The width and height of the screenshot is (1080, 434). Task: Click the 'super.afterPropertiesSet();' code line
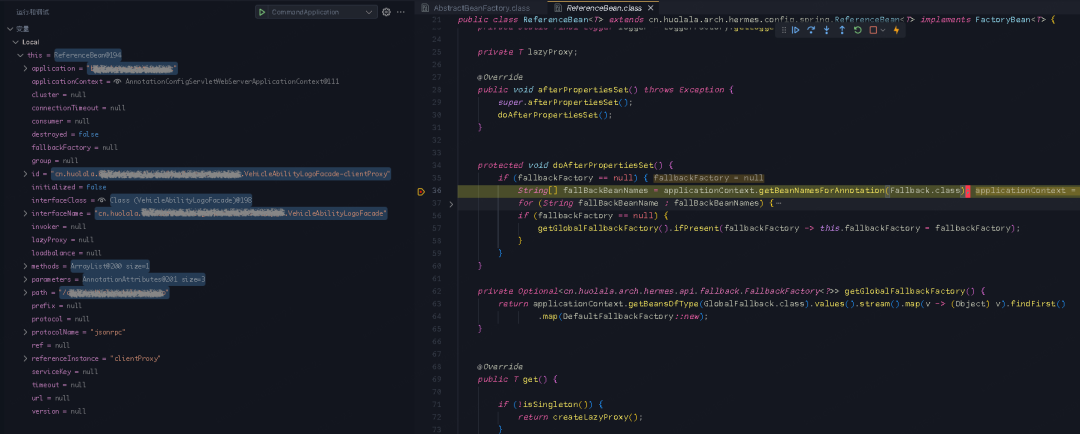pyautogui.click(x=565, y=102)
